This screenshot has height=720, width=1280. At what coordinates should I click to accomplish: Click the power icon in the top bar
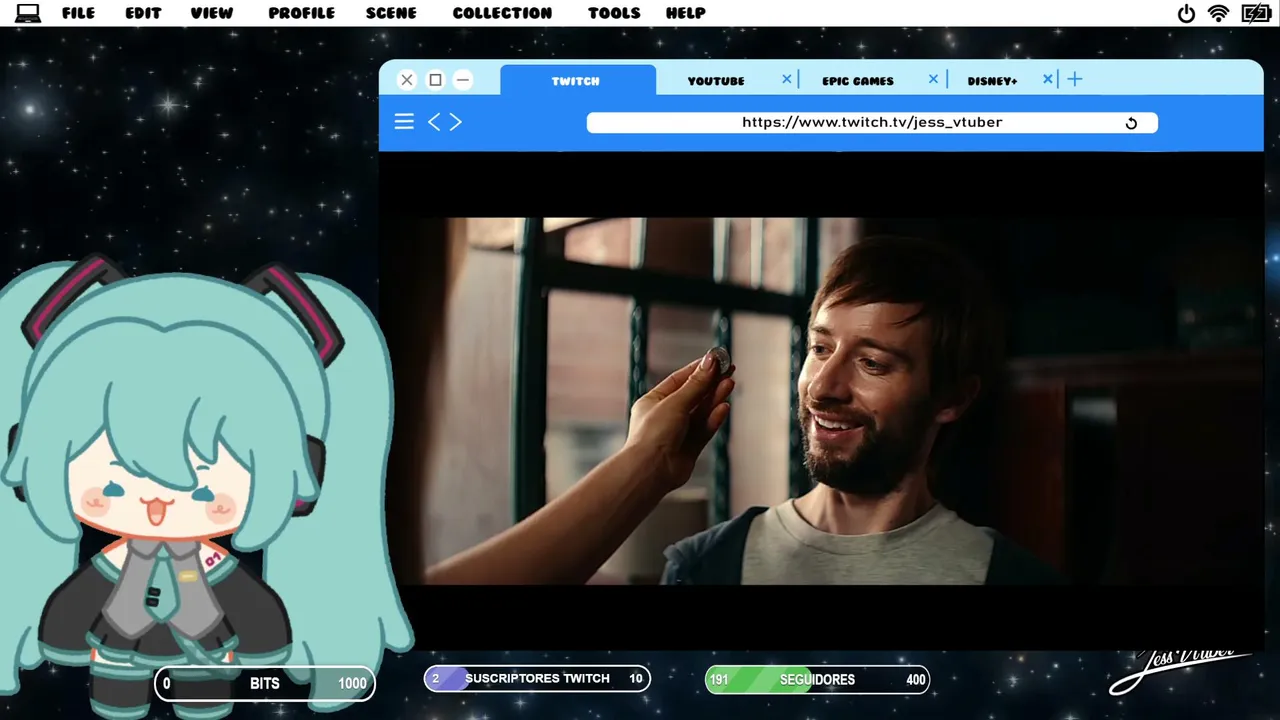click(1186, 13)
